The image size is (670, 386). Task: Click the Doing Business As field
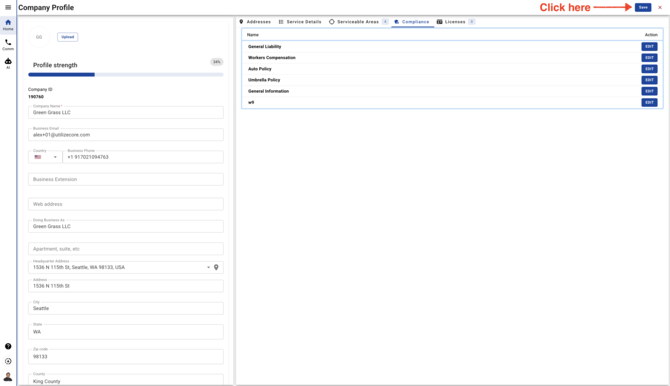click(126, 226)
